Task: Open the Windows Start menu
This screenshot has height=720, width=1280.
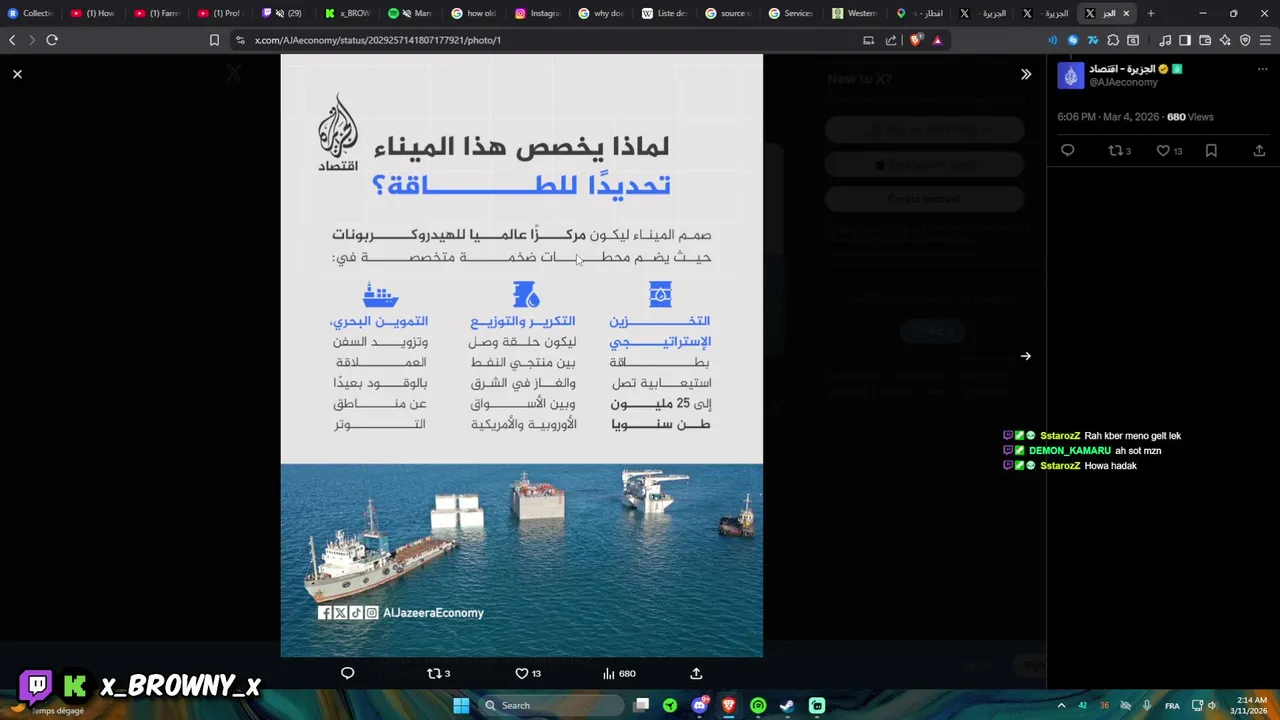Action: [x=461, y=705]
